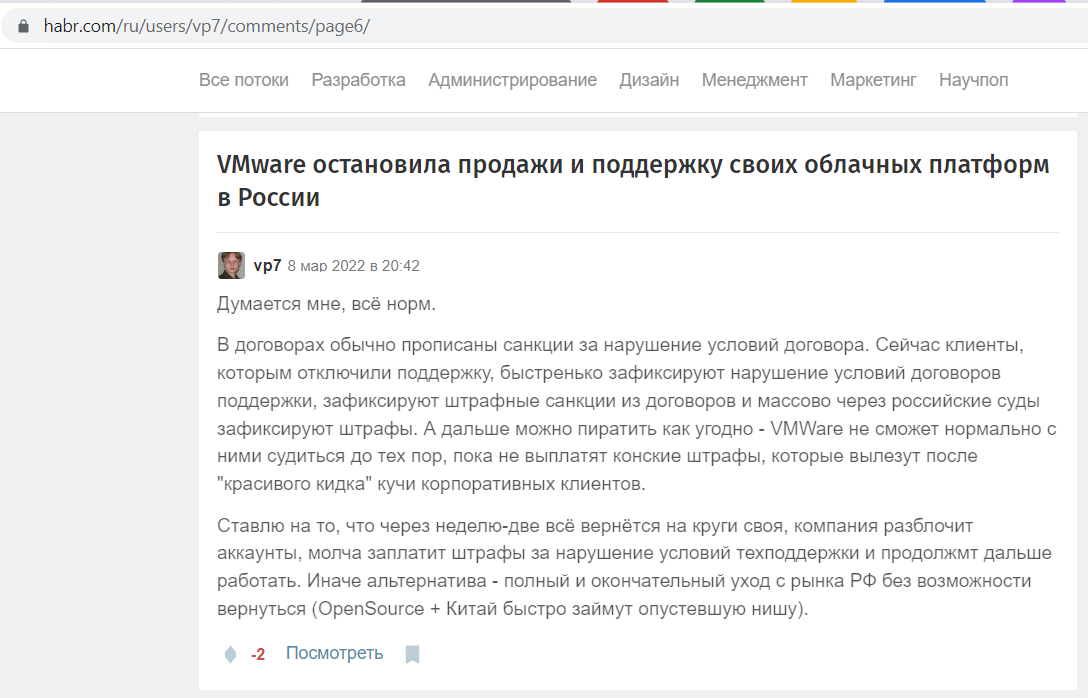The height and width of the screenshot is (698, 1088).
Task: Open the 'Администрирование' flow
Action: (x=512, y=80)
